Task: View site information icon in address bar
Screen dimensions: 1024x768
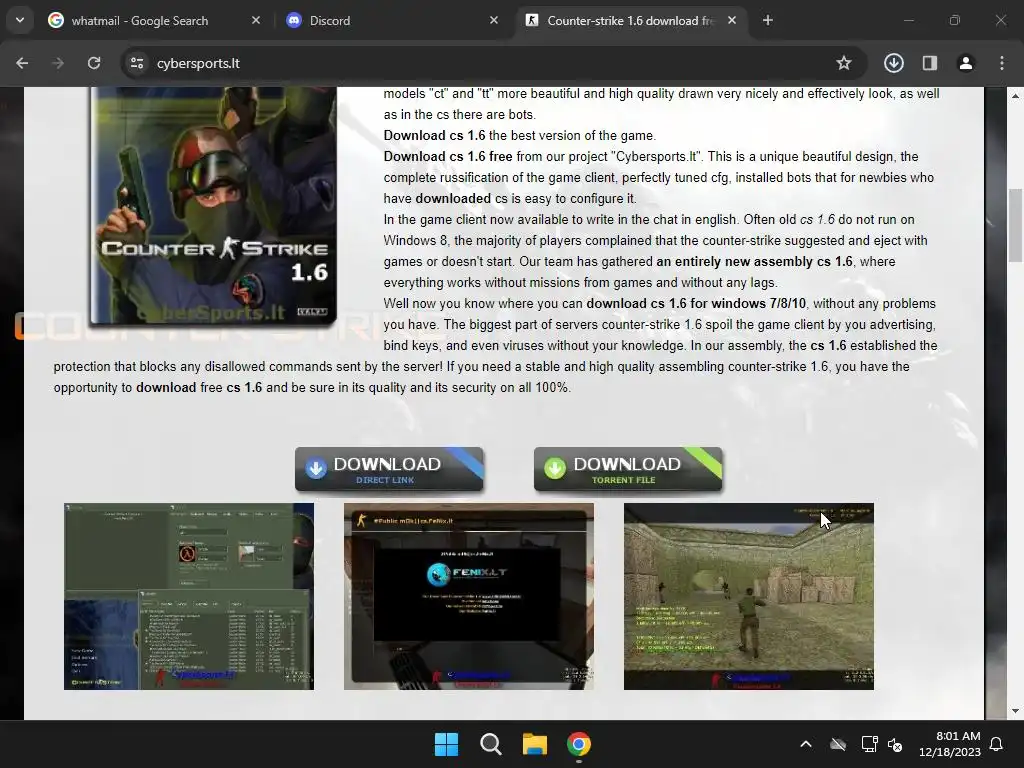Action: point(136,63)
